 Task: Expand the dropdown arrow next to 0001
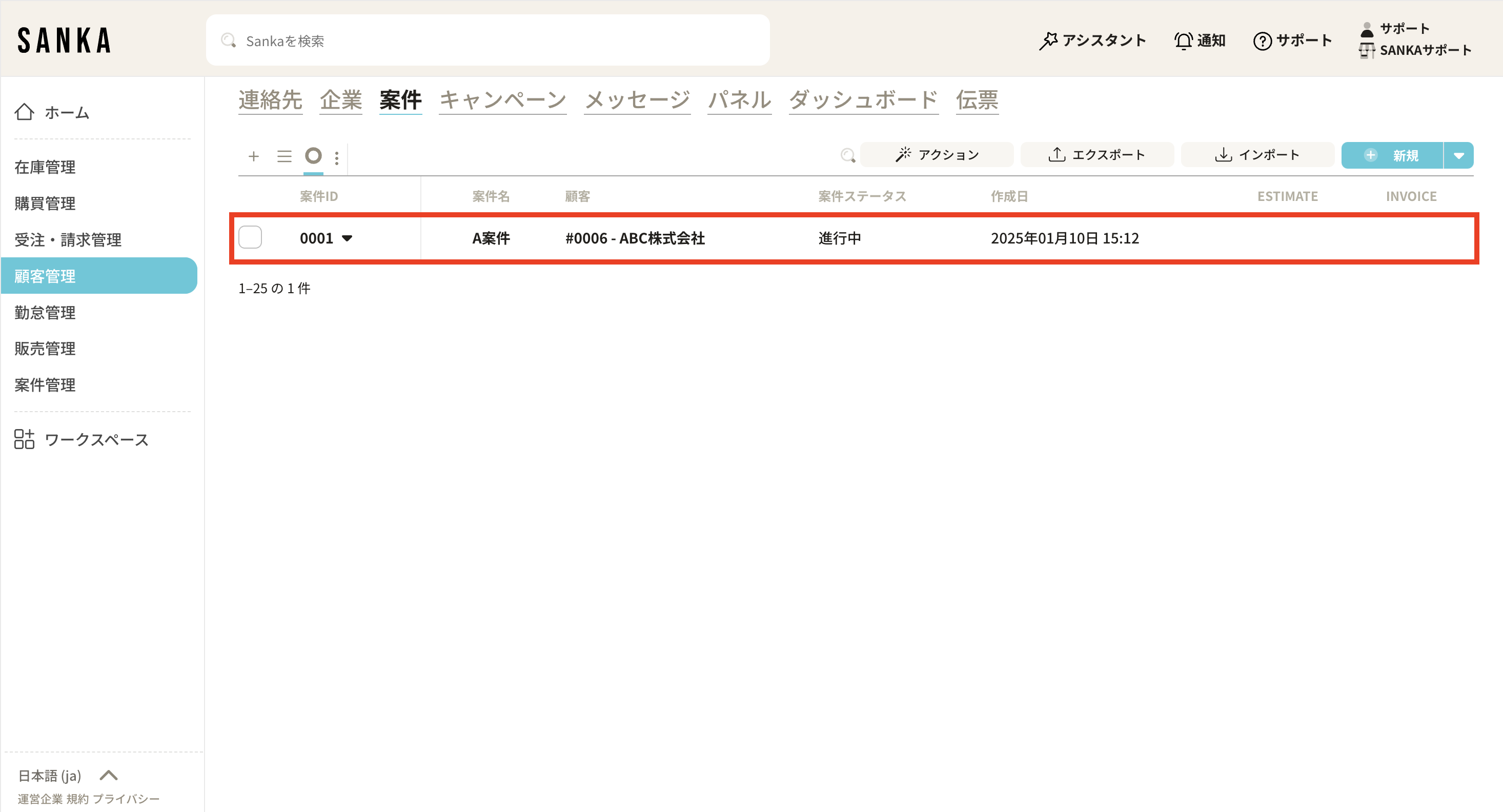347,238
